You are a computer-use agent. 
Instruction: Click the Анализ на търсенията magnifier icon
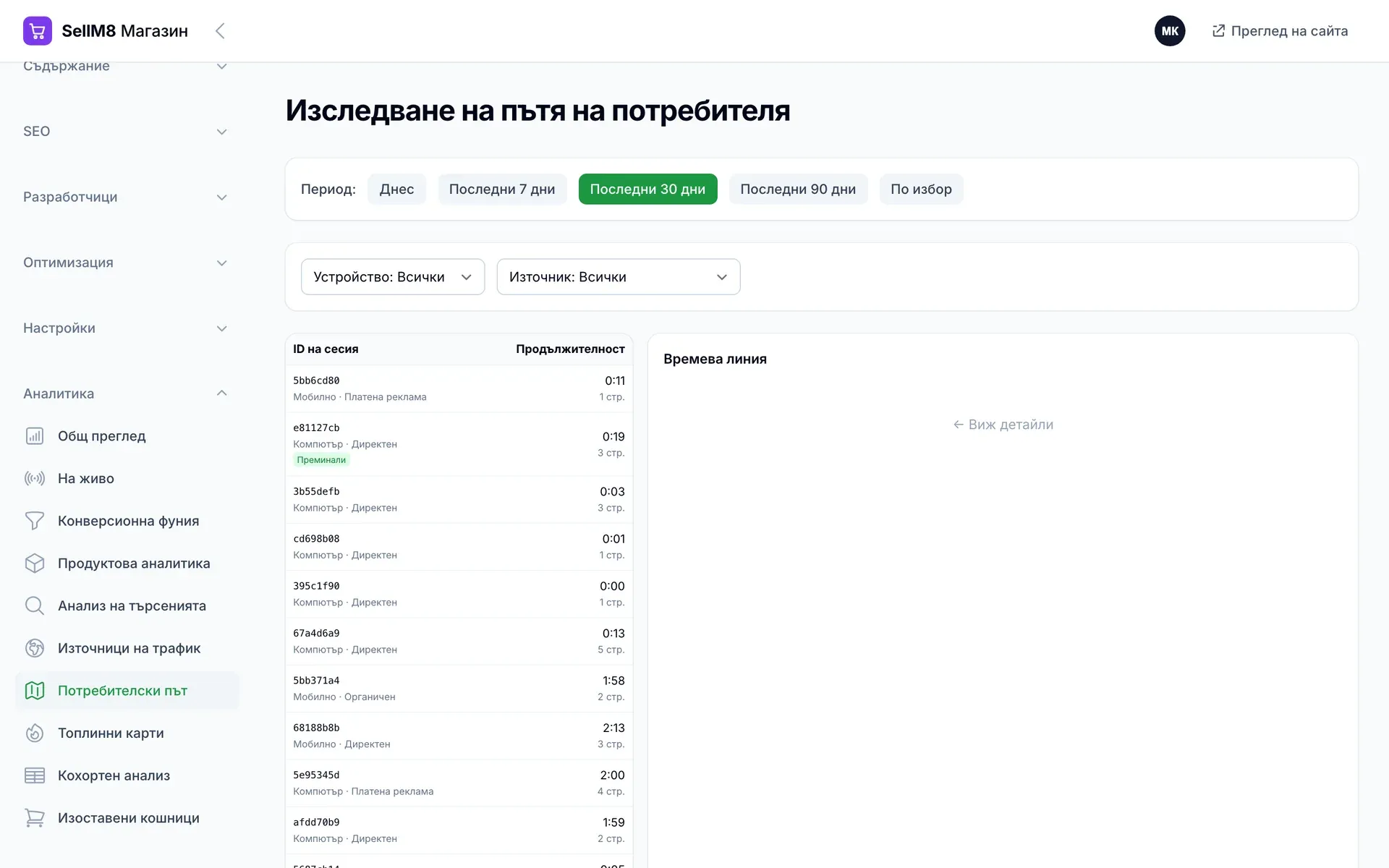(35, 606)
